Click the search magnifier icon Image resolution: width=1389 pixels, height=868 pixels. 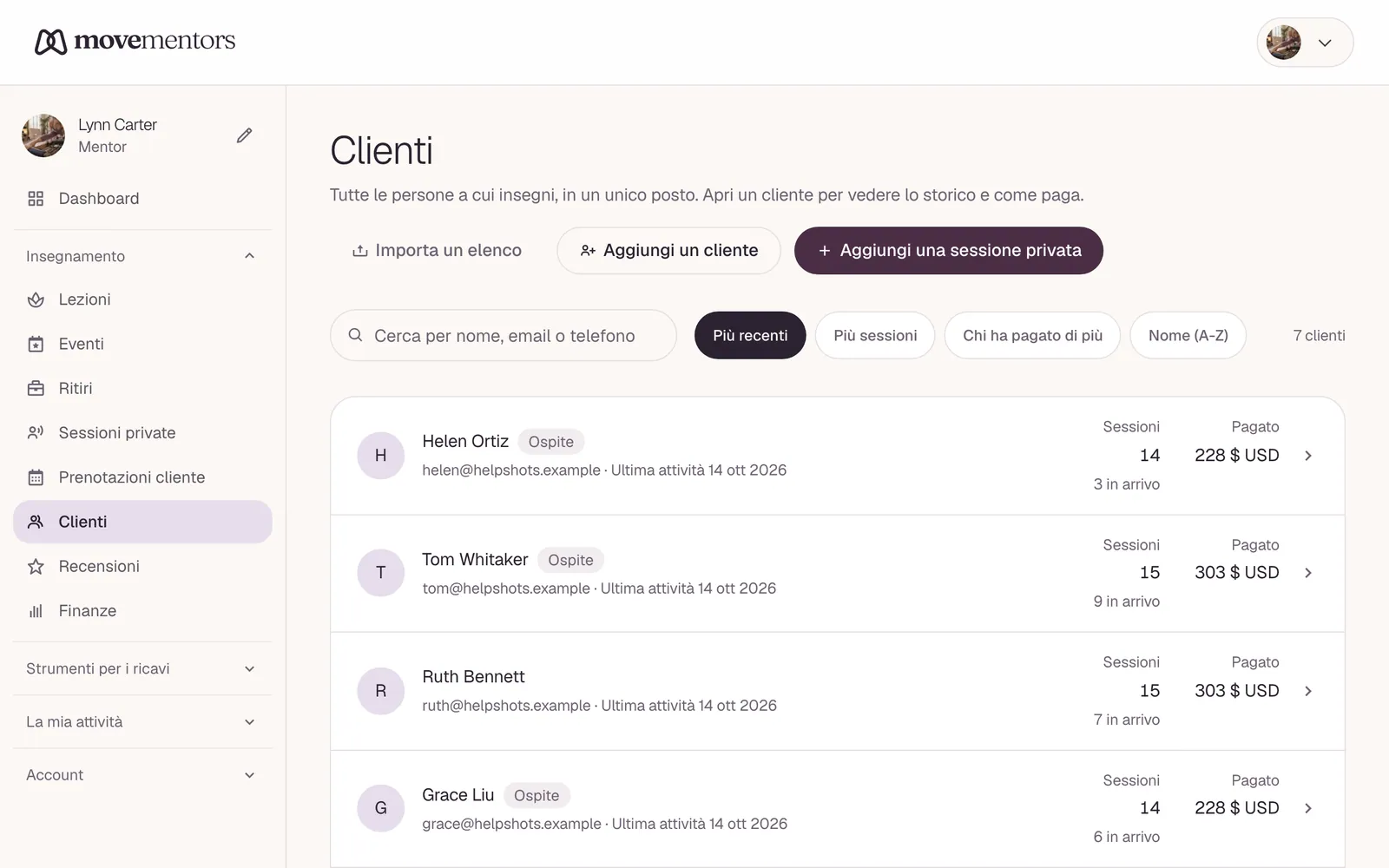pyautogui.click(x=355, y=335)
